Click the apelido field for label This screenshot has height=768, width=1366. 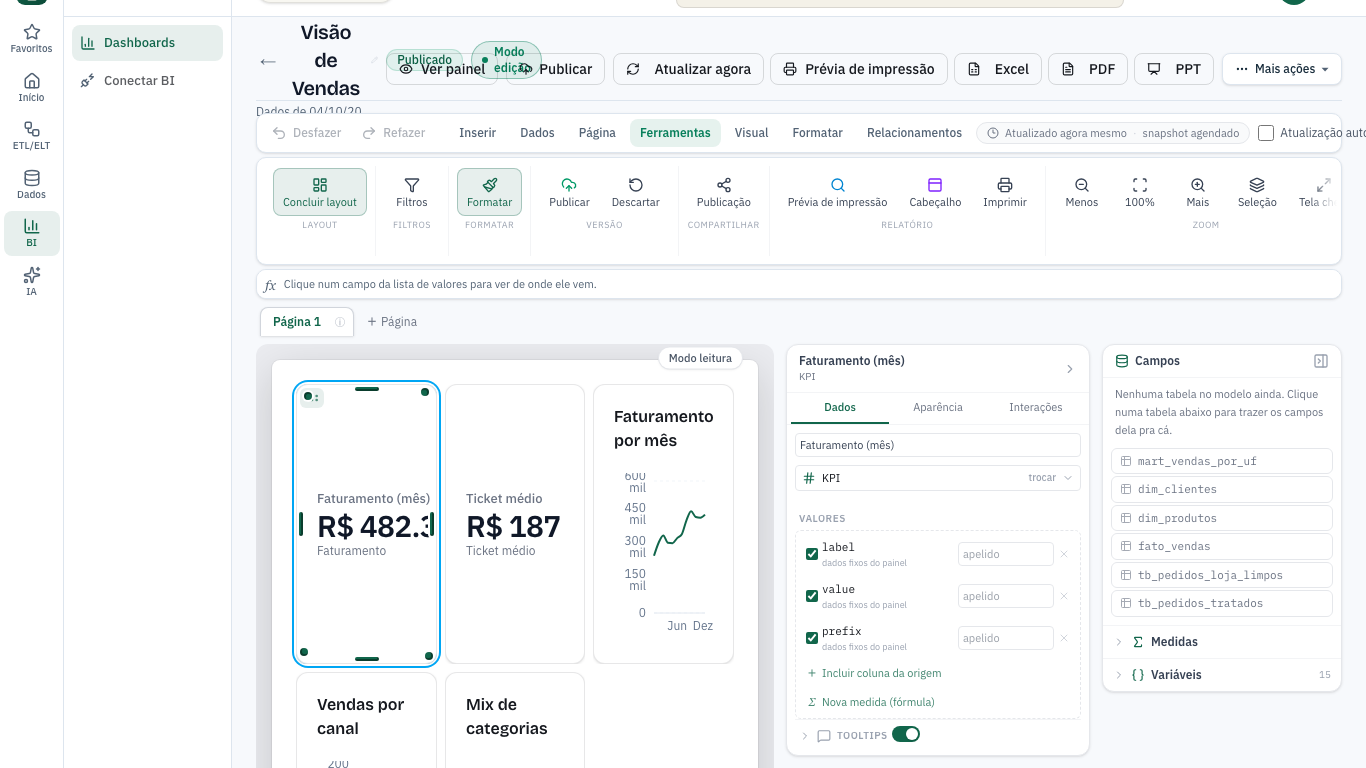1005,554
